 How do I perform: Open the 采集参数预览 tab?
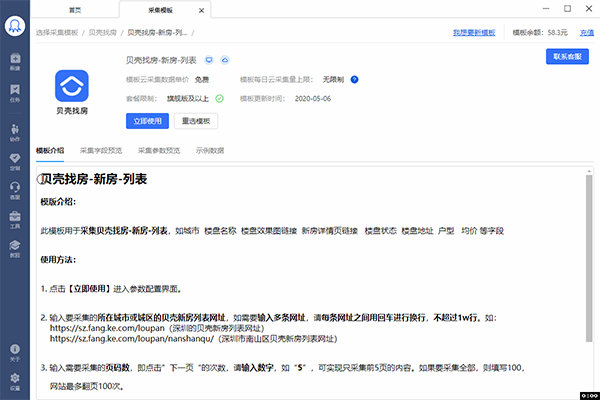click(x=159, y=151)
